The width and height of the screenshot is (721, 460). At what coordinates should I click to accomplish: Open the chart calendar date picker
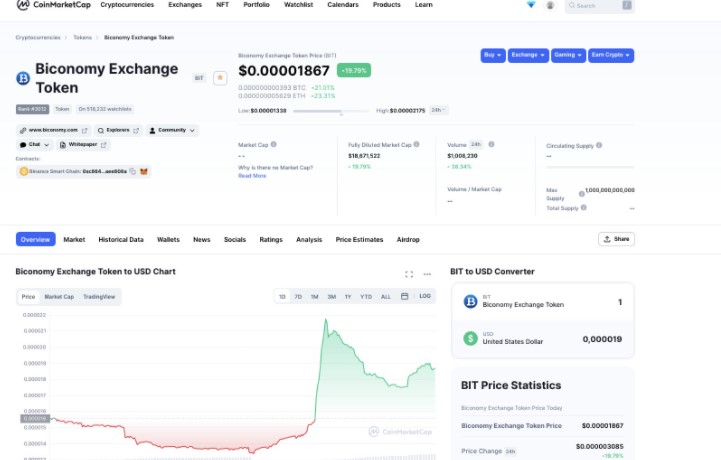coord(405,296)
